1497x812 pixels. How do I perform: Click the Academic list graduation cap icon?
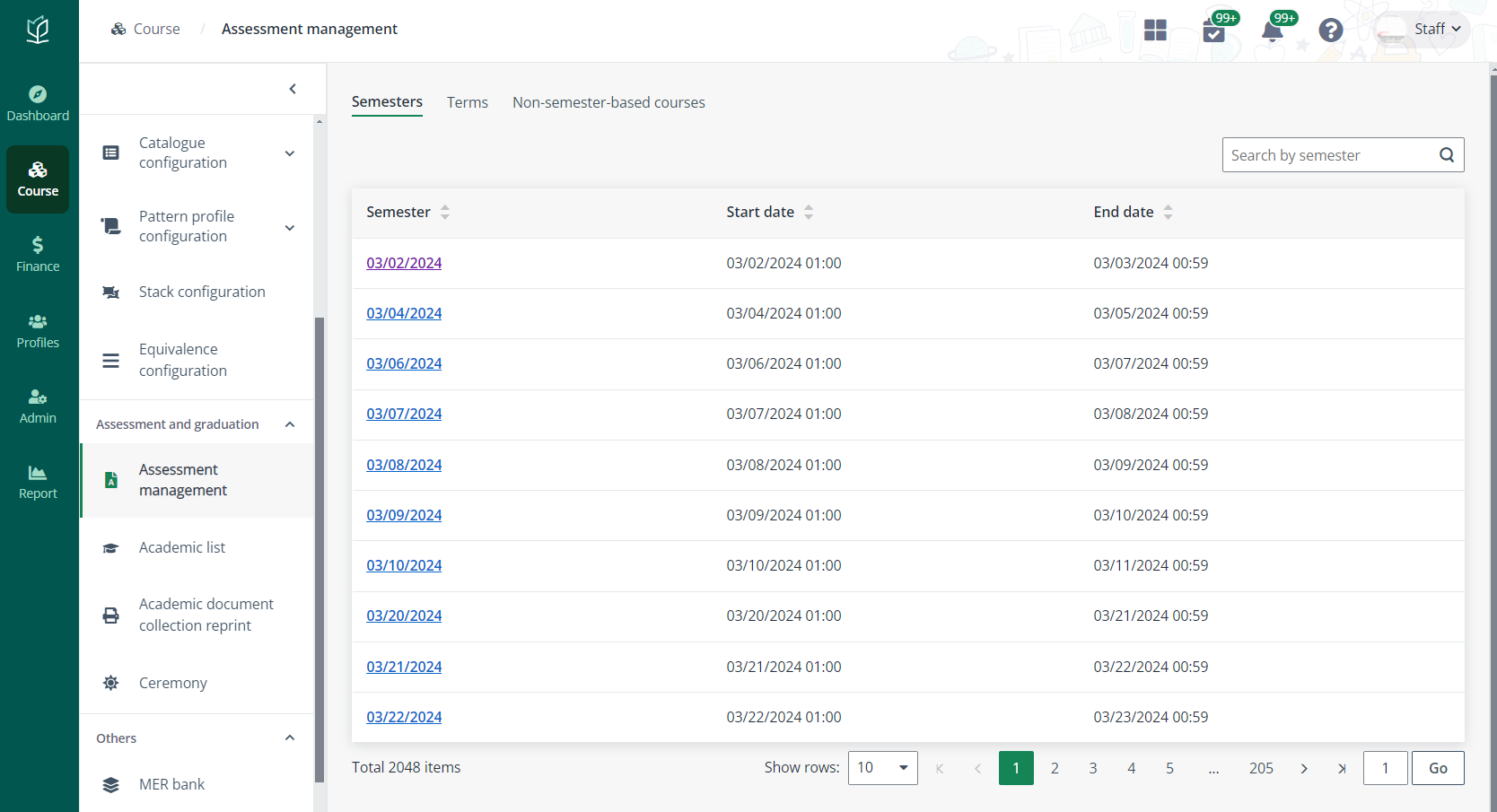110,548
